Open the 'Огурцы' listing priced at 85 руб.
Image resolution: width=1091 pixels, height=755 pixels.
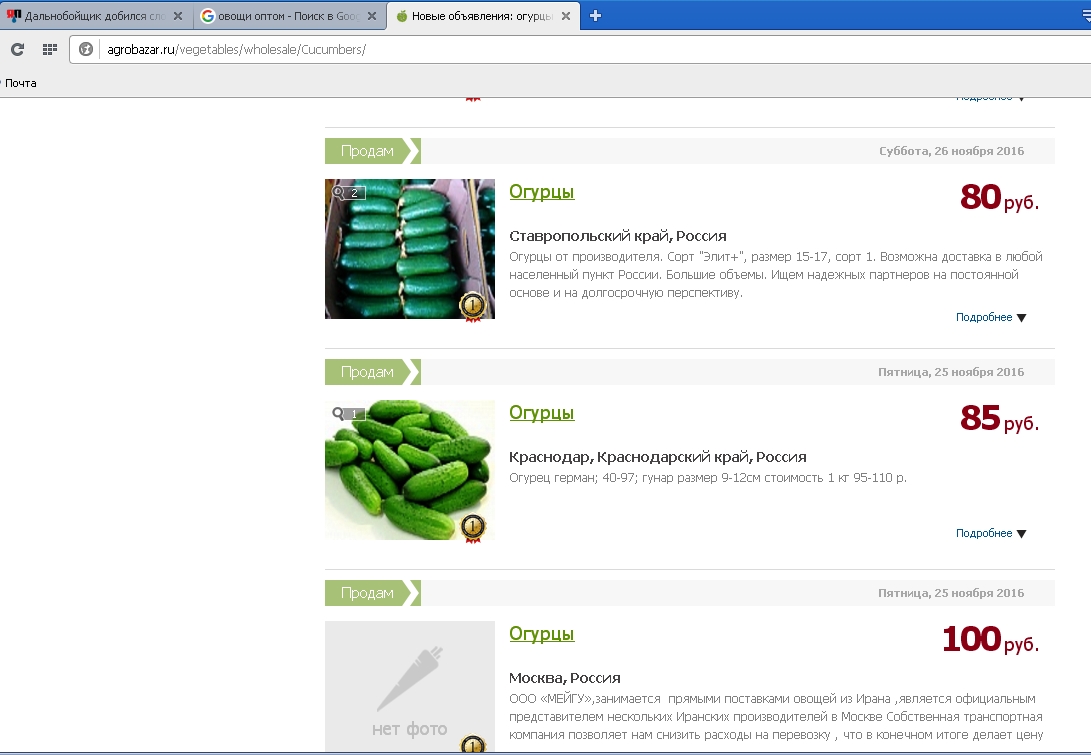(x=541, y=413)
